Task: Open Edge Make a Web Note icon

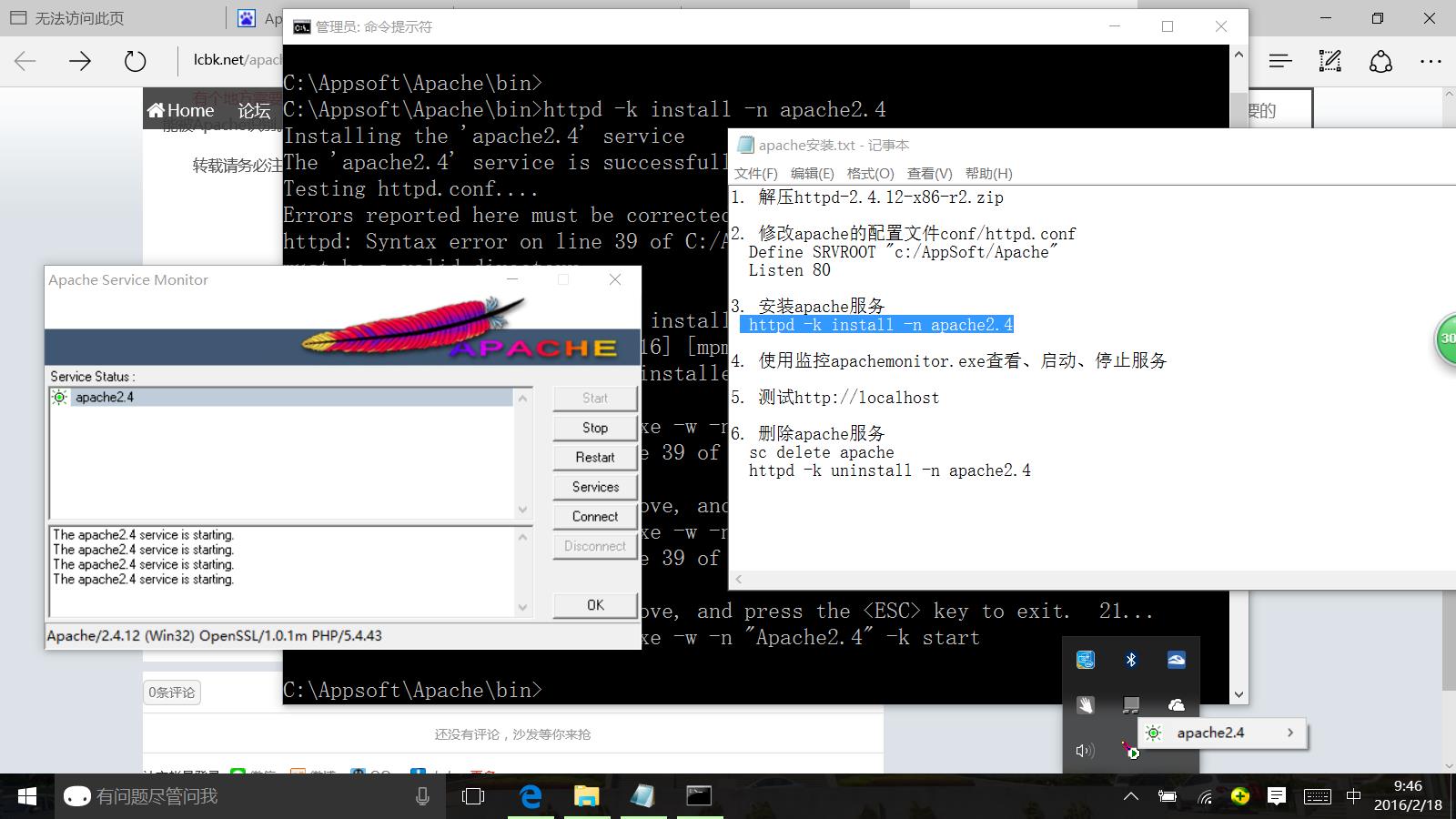Action: [1330, 61]
